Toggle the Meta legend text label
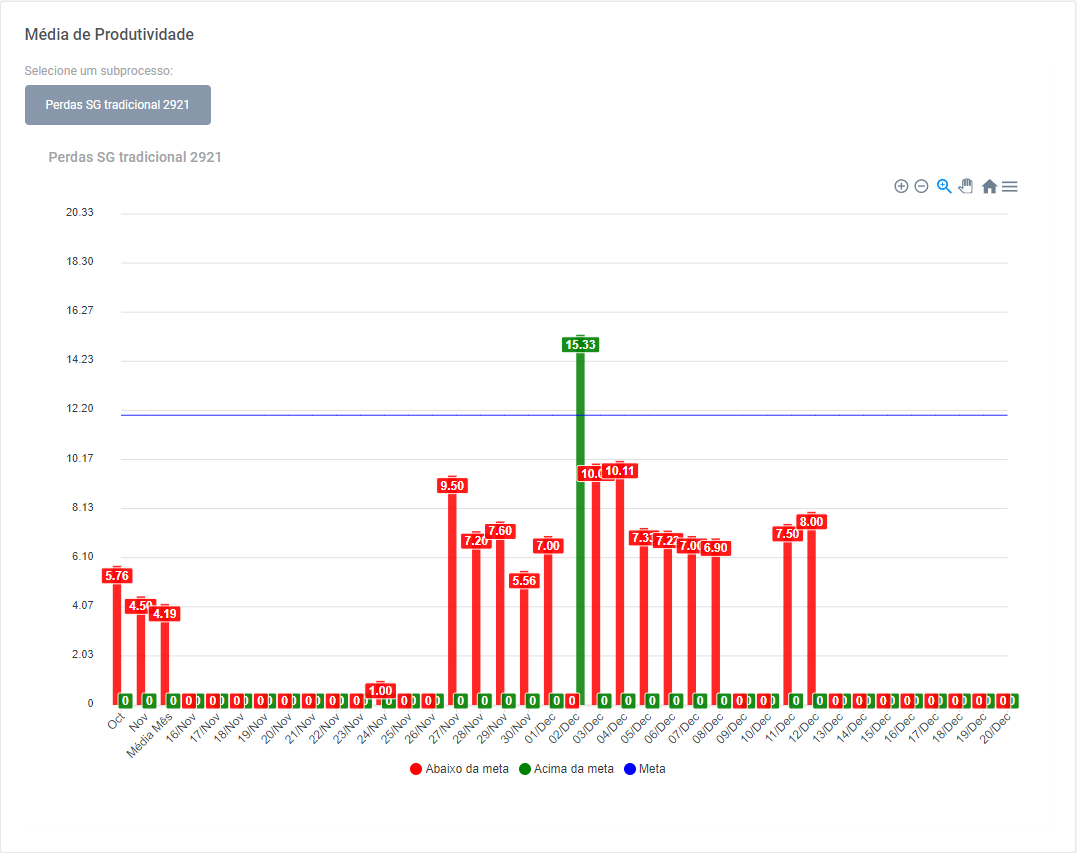The width and height of the screenshot is (1077, 853). tap(652, 769)
